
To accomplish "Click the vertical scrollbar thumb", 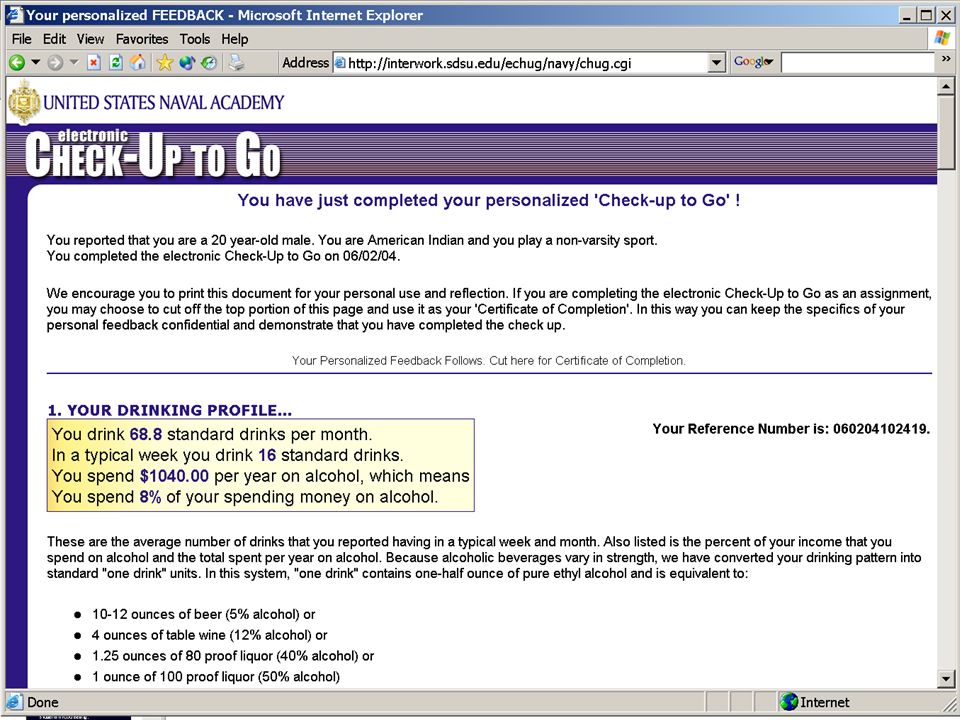I will click(x=946, y=132).
